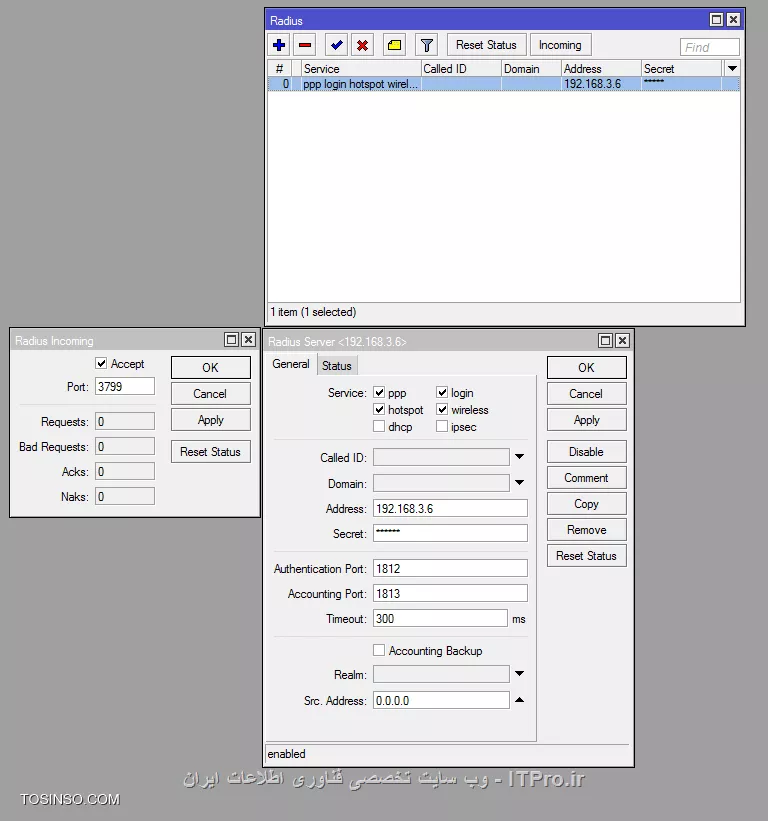Image resolution: width=768 pixels, height=821 pixels.
Task: Close the Radius Incoming window
Action: coord(249,340)
